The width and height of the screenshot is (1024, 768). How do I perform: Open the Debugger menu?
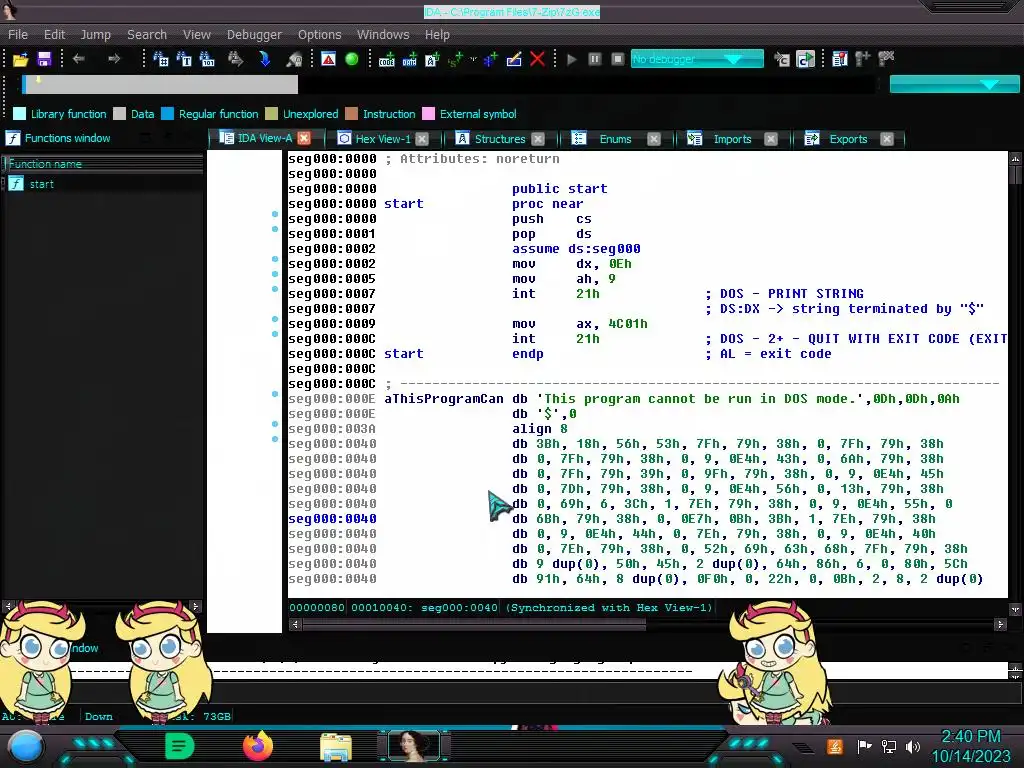[x=254, y=35]
